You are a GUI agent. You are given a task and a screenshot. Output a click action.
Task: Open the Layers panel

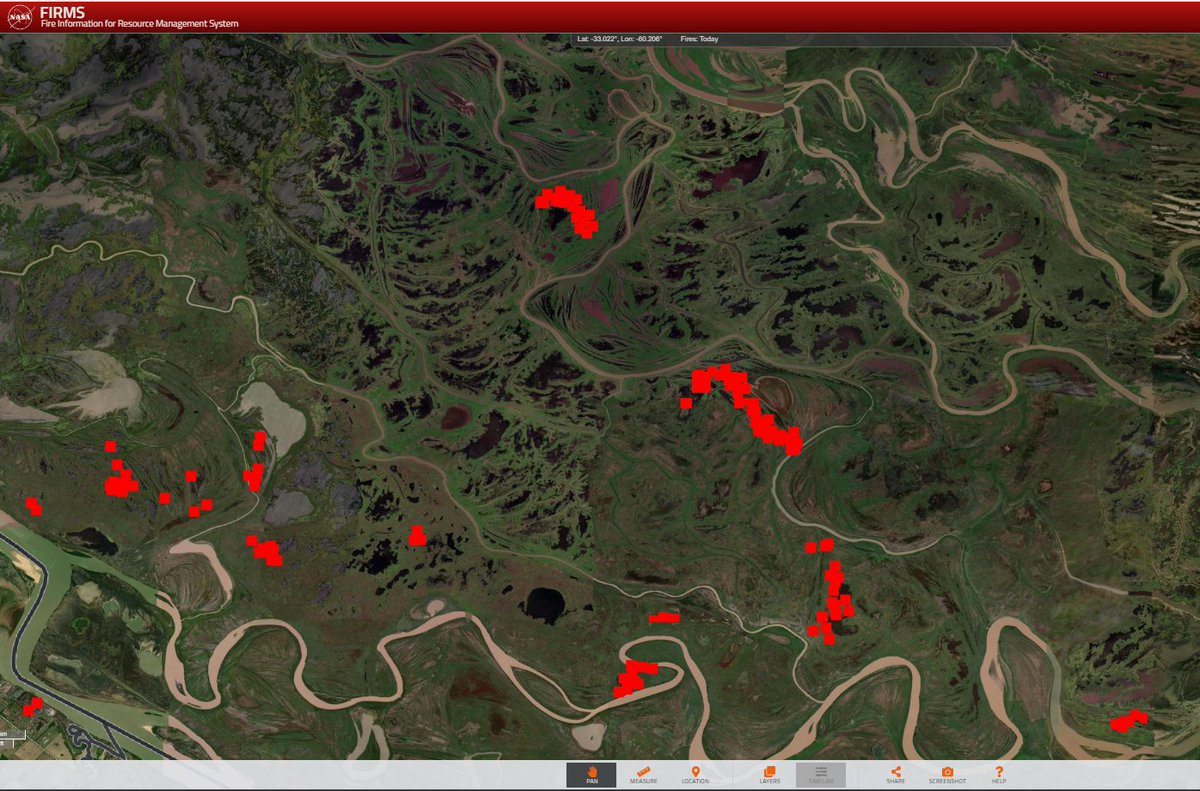click(769, 775)
